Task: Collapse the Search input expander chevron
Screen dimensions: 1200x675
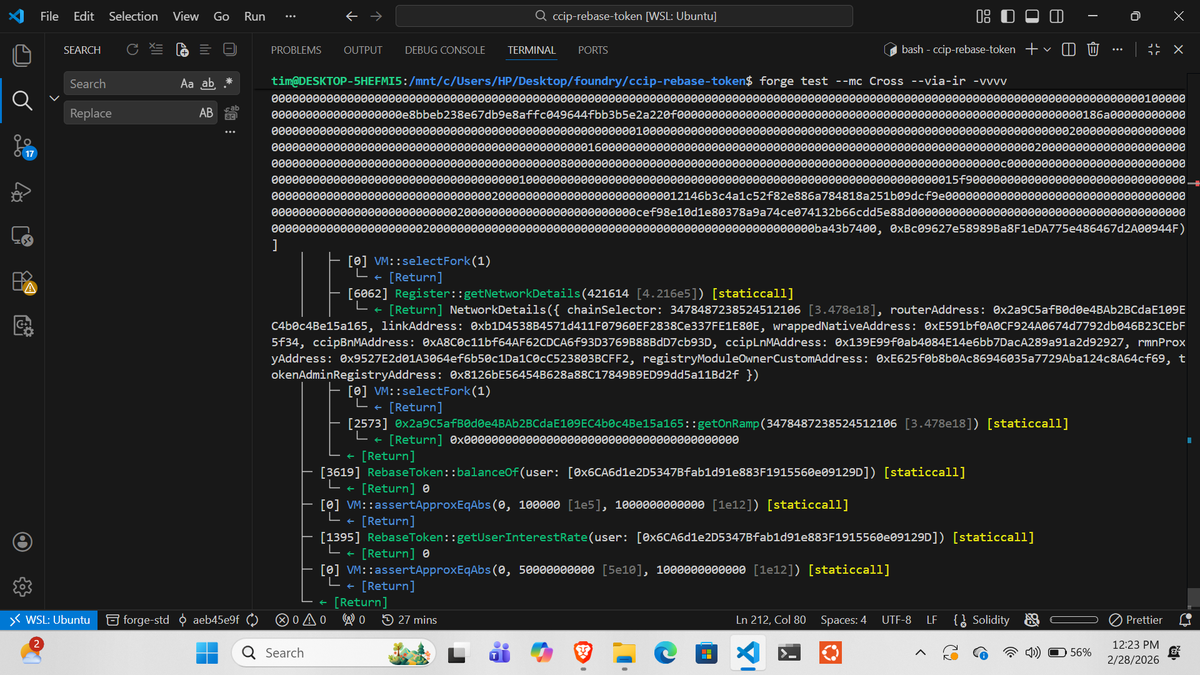Action: (55, 97)
